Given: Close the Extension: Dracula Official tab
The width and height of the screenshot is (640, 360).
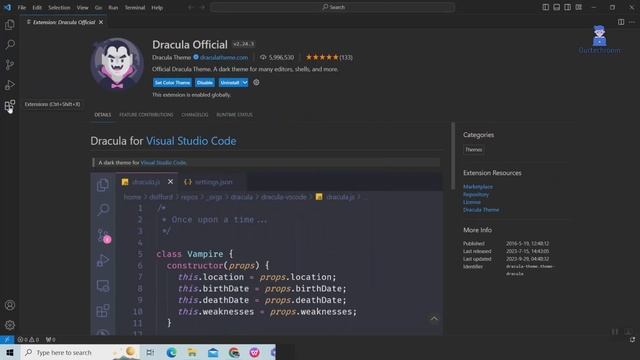Looking at the screenshot, I should pos(101,22).
